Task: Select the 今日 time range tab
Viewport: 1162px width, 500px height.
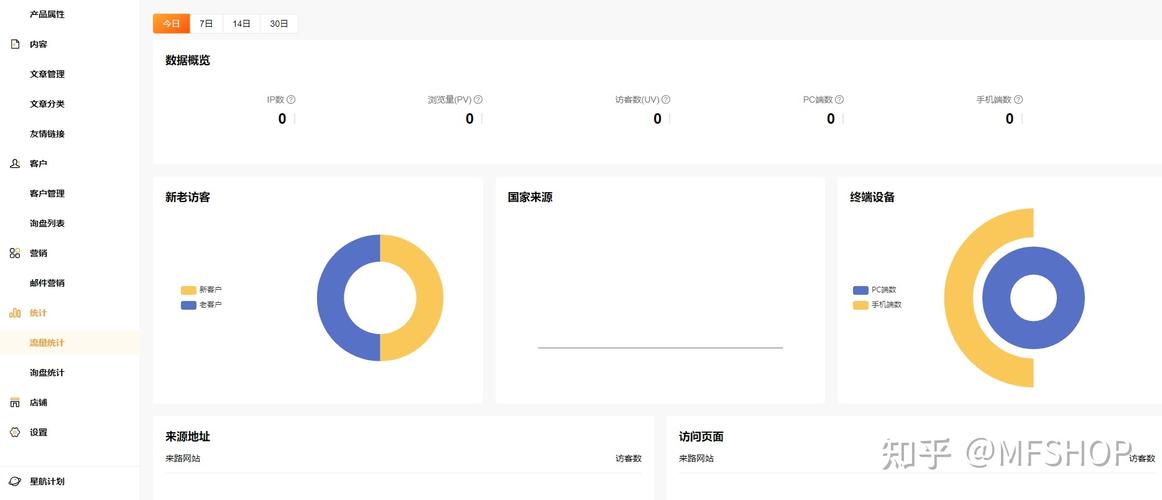Action: tap(171, 24)
